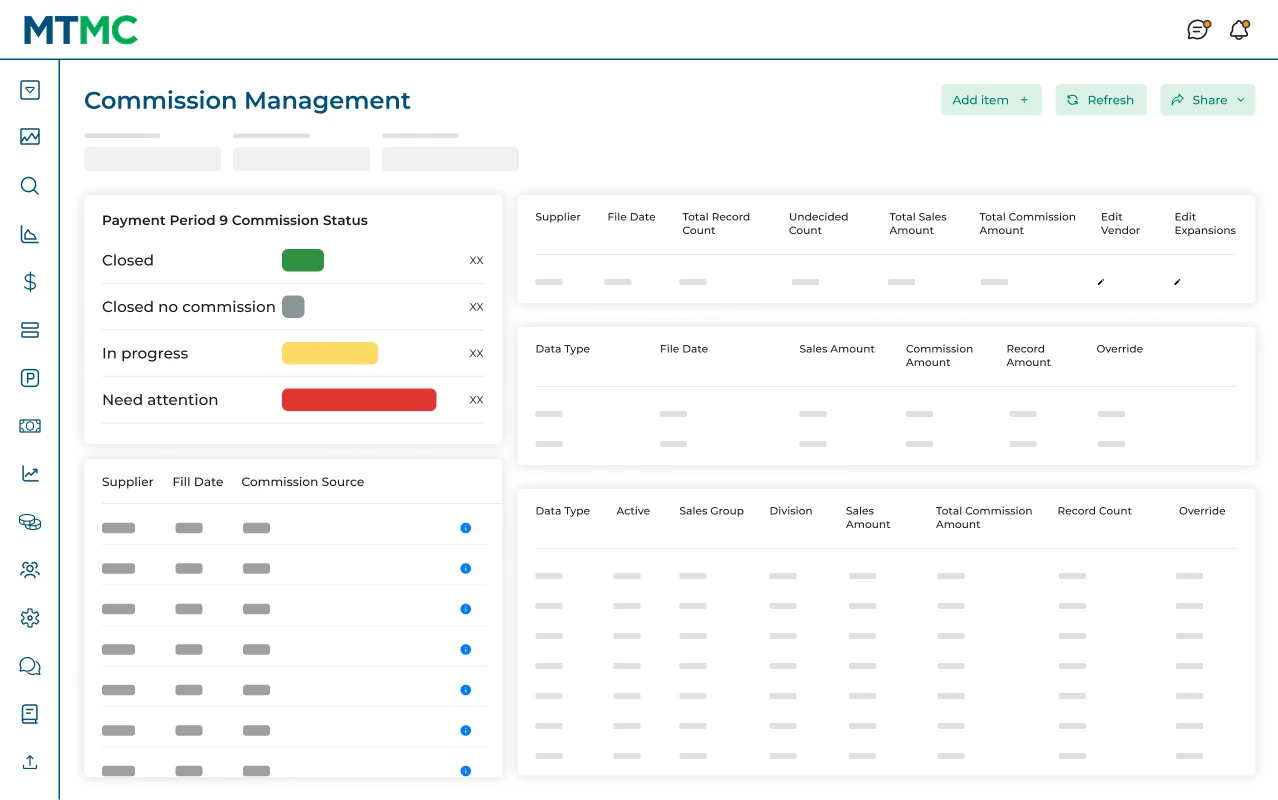Click the Edit Vendor column header

[x=1120, y=224]
